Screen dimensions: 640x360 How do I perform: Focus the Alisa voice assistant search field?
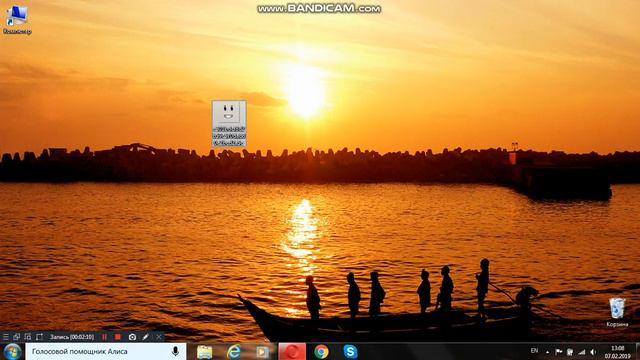click(x=106, y=351)
